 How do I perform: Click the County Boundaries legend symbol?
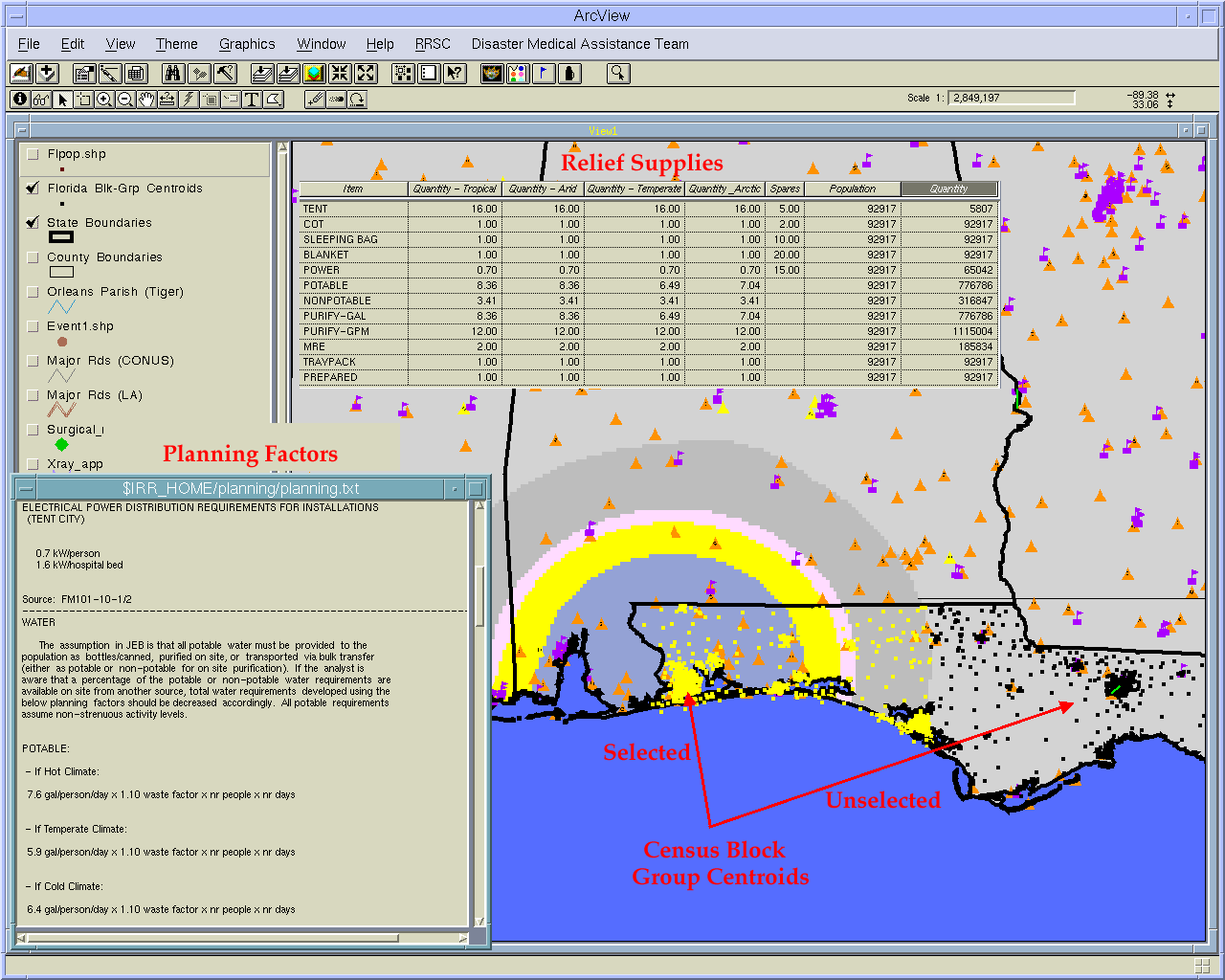(x=61, y=272)
